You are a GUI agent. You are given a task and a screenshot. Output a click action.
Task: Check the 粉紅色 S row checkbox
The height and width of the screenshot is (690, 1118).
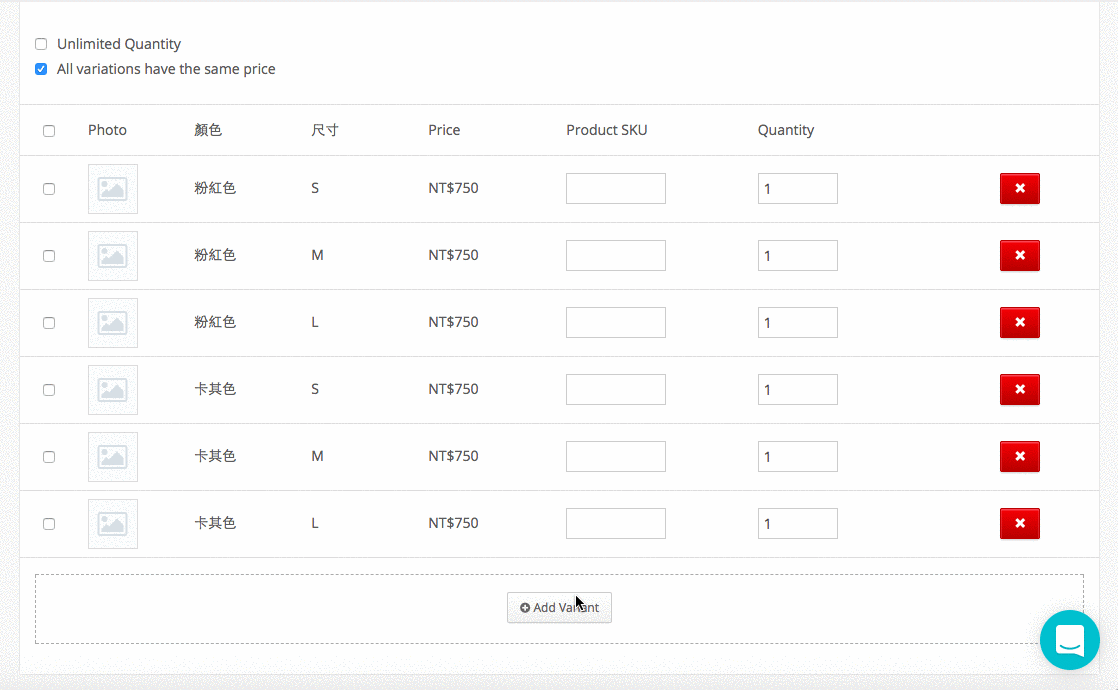49,189
